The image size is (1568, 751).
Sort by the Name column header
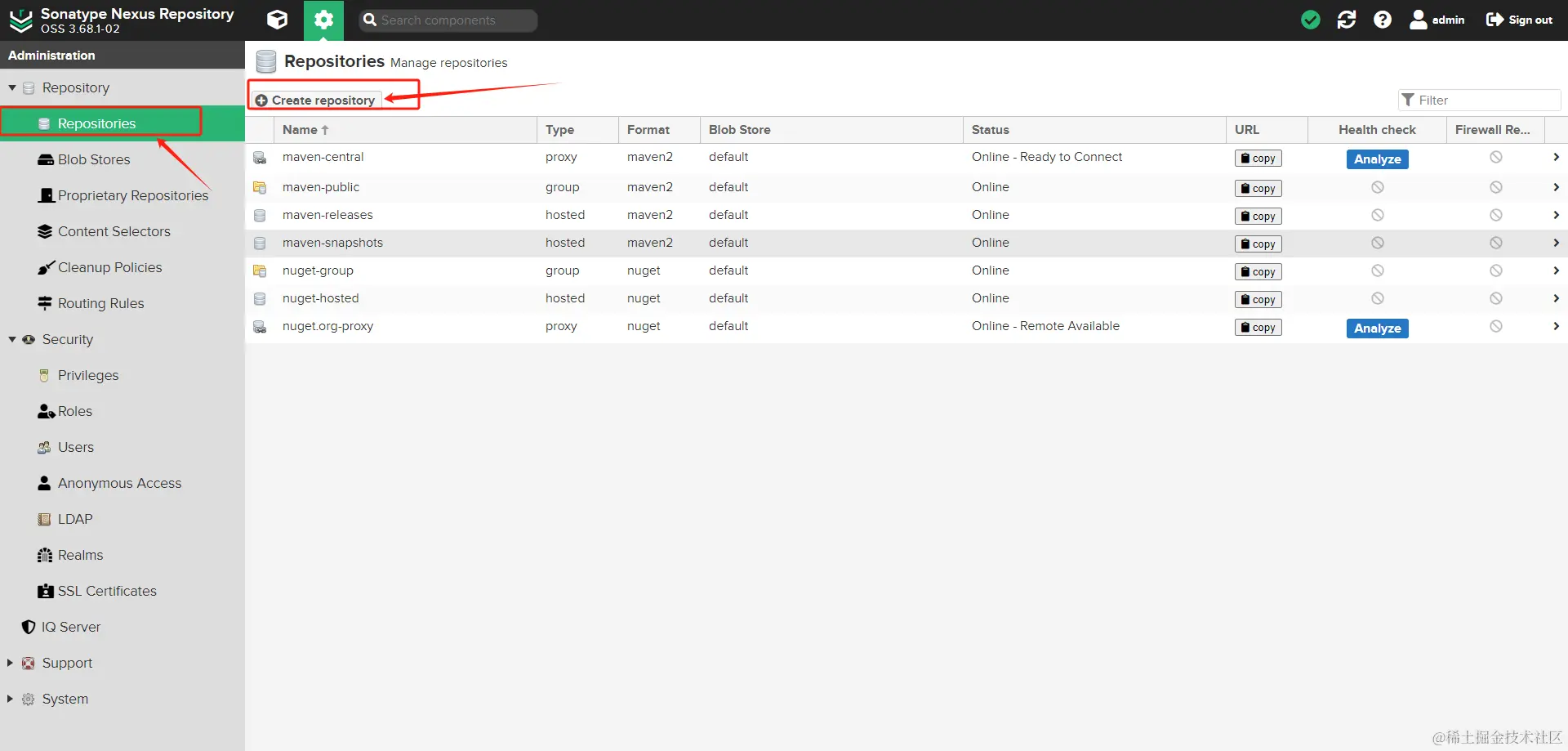[x=405, y=130]
